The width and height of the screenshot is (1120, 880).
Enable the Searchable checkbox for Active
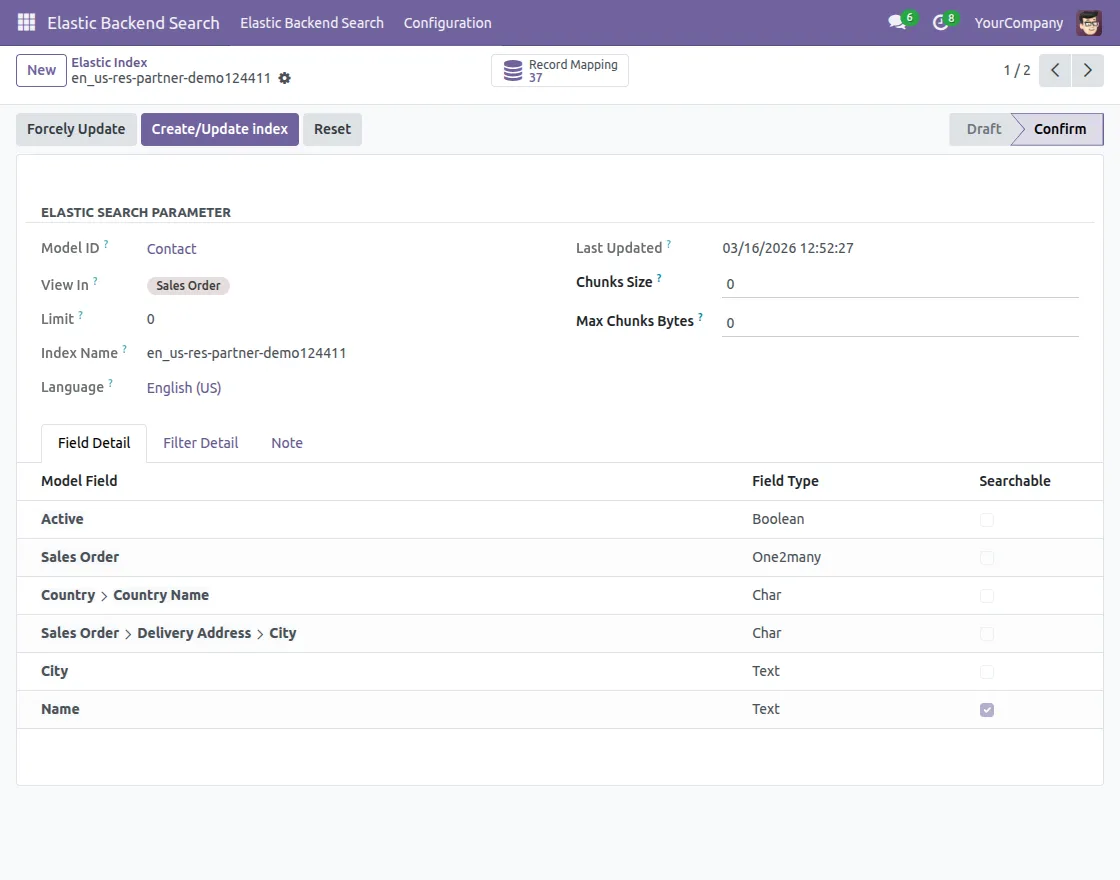(x=987, y=520)
